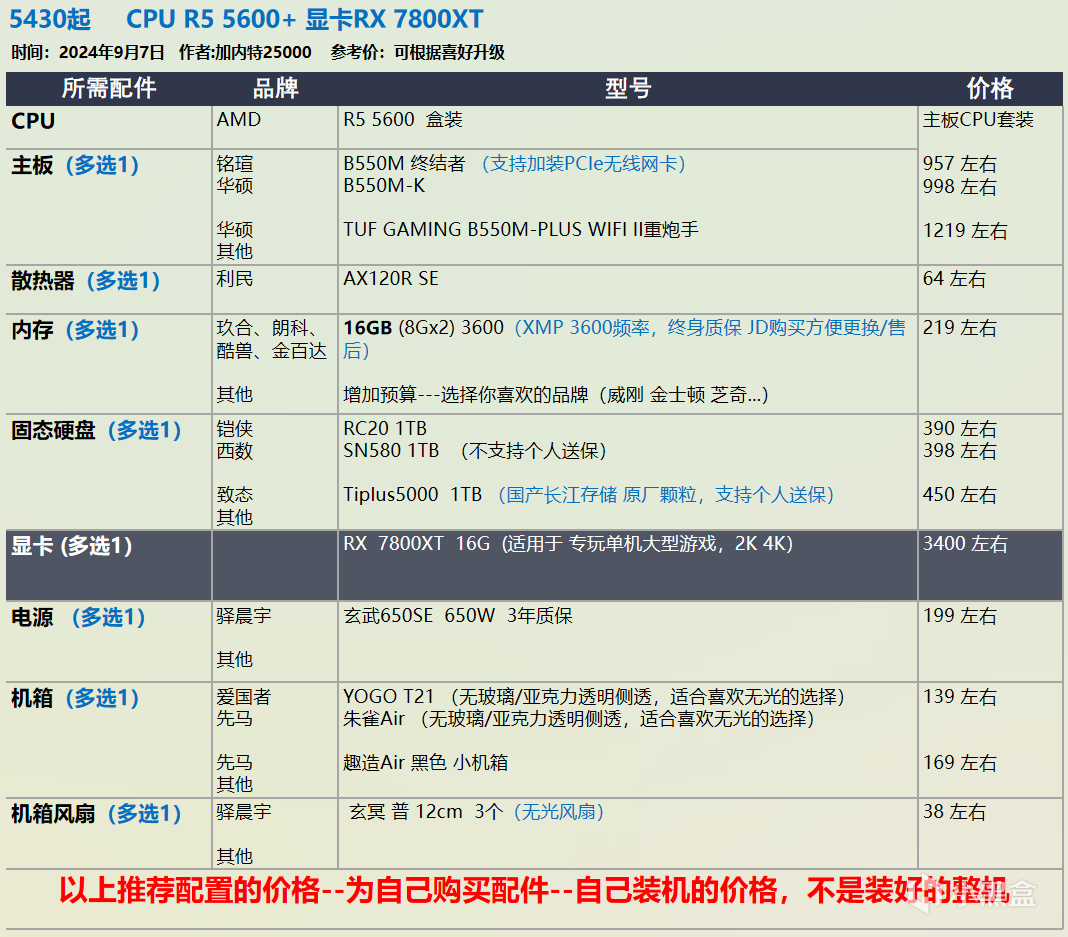Click the brand '铠侠'
The width and height of the screenshot is (1068, 937).
pyautogui.click(x=235, y=428)
